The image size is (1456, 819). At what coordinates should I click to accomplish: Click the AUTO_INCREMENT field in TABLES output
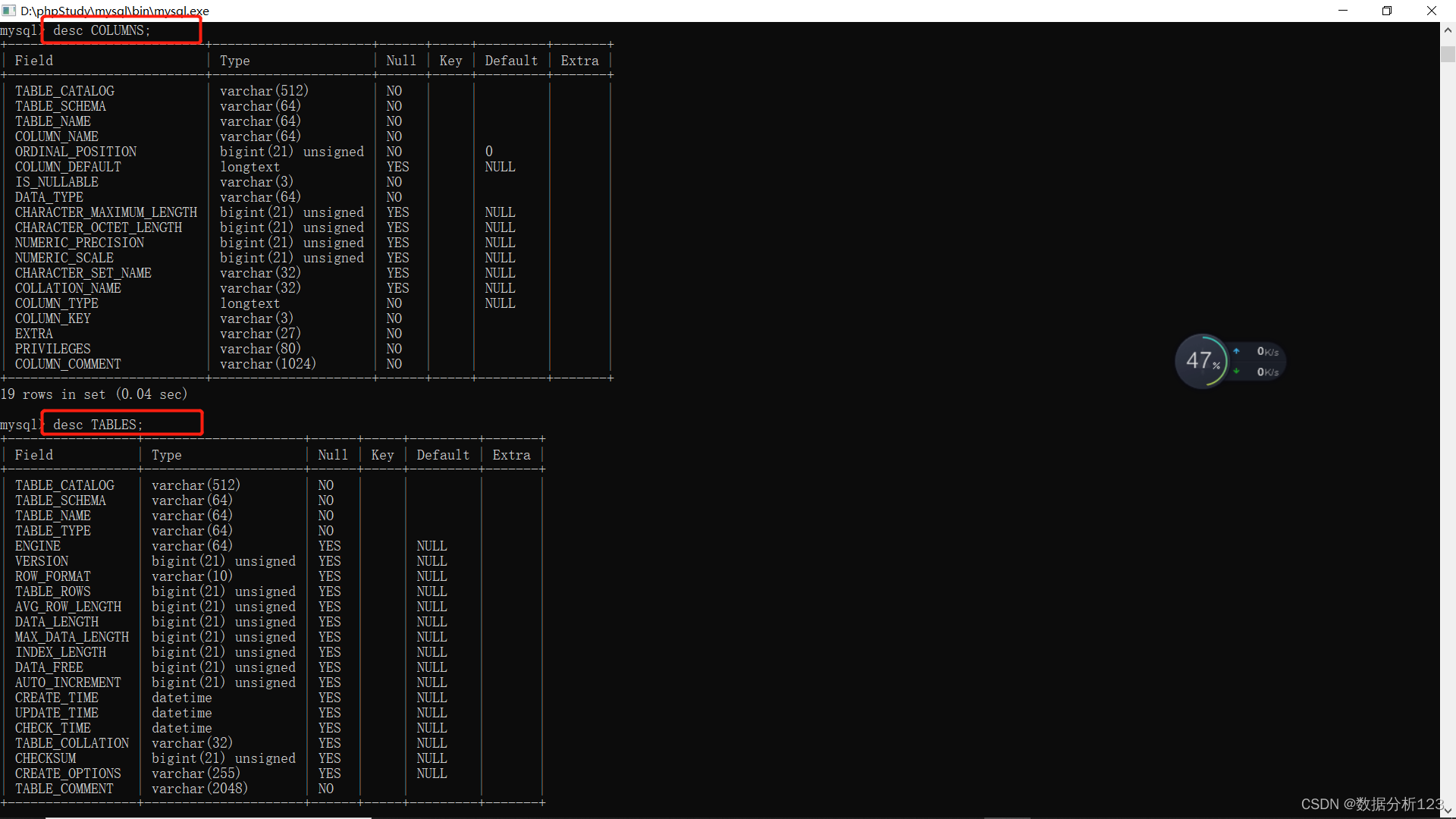pos(67,682)
